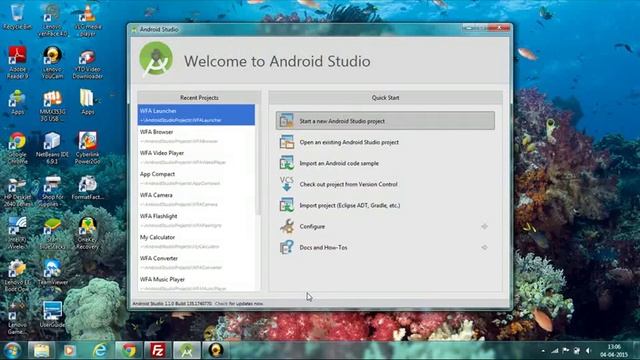
Task: Click the Start a new Android Studio project icon
Action: (287, 121)
